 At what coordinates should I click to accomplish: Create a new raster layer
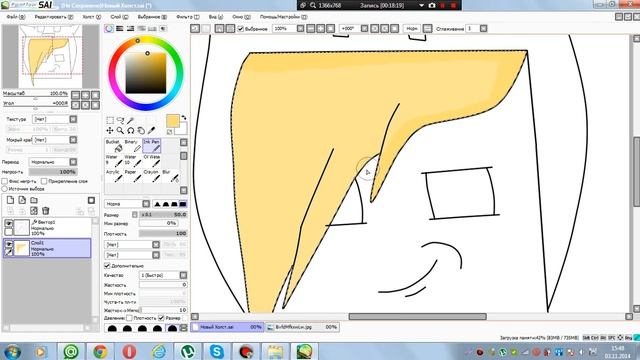pos(11,200)
